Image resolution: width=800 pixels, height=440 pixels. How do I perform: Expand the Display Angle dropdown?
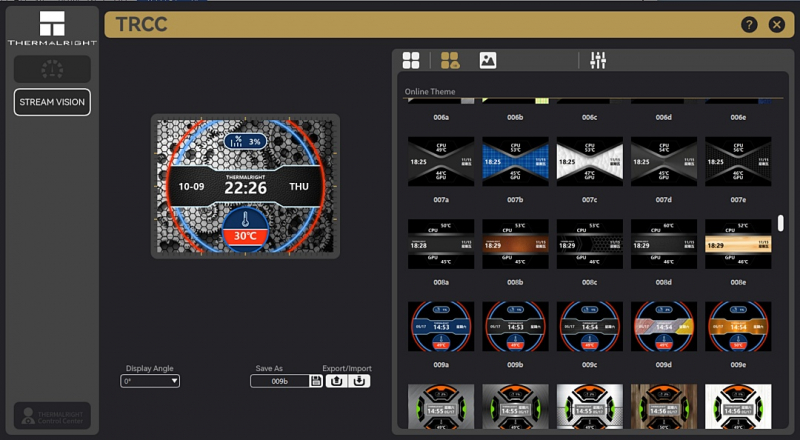(150, 381)
